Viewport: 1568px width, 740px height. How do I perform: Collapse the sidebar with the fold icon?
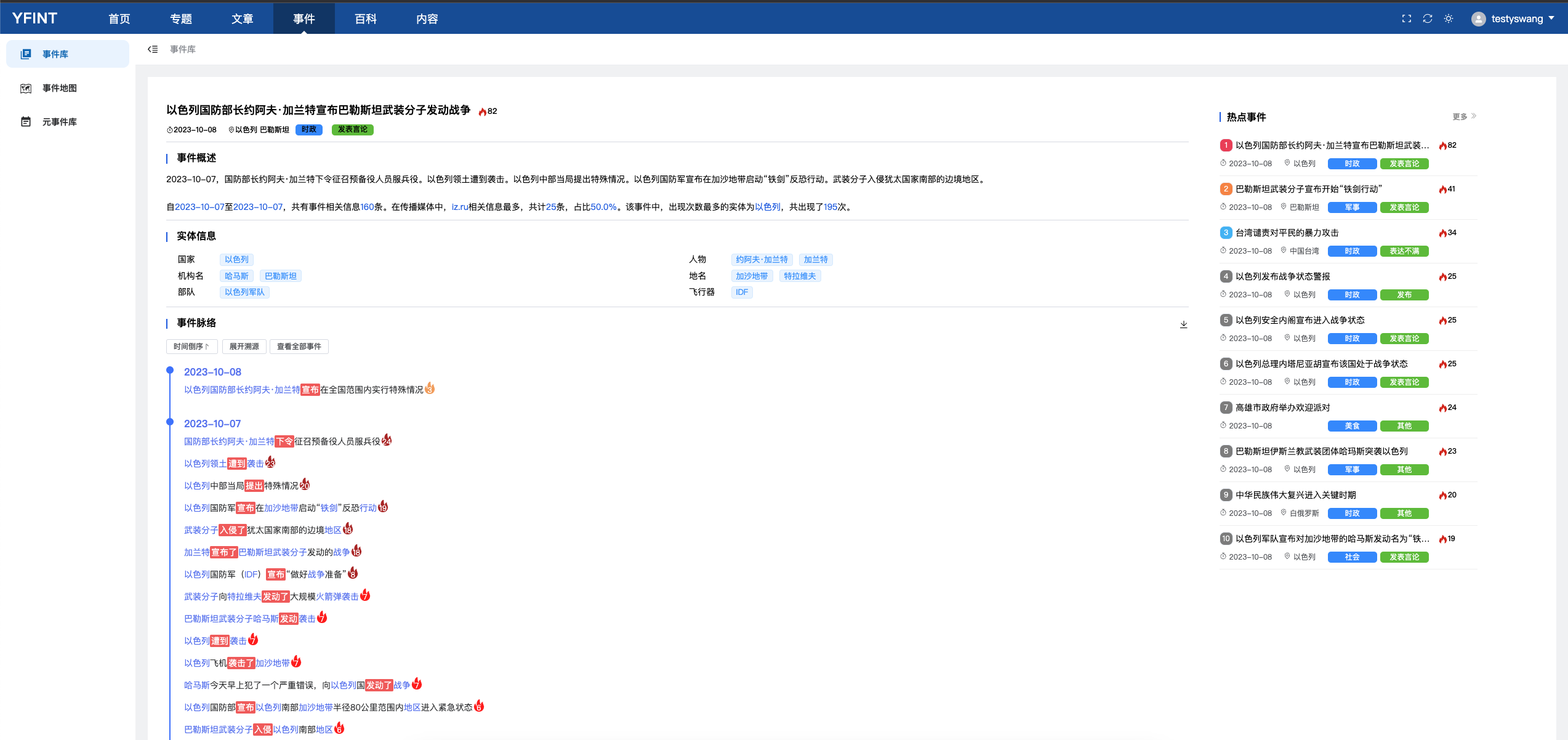(153, 49)
